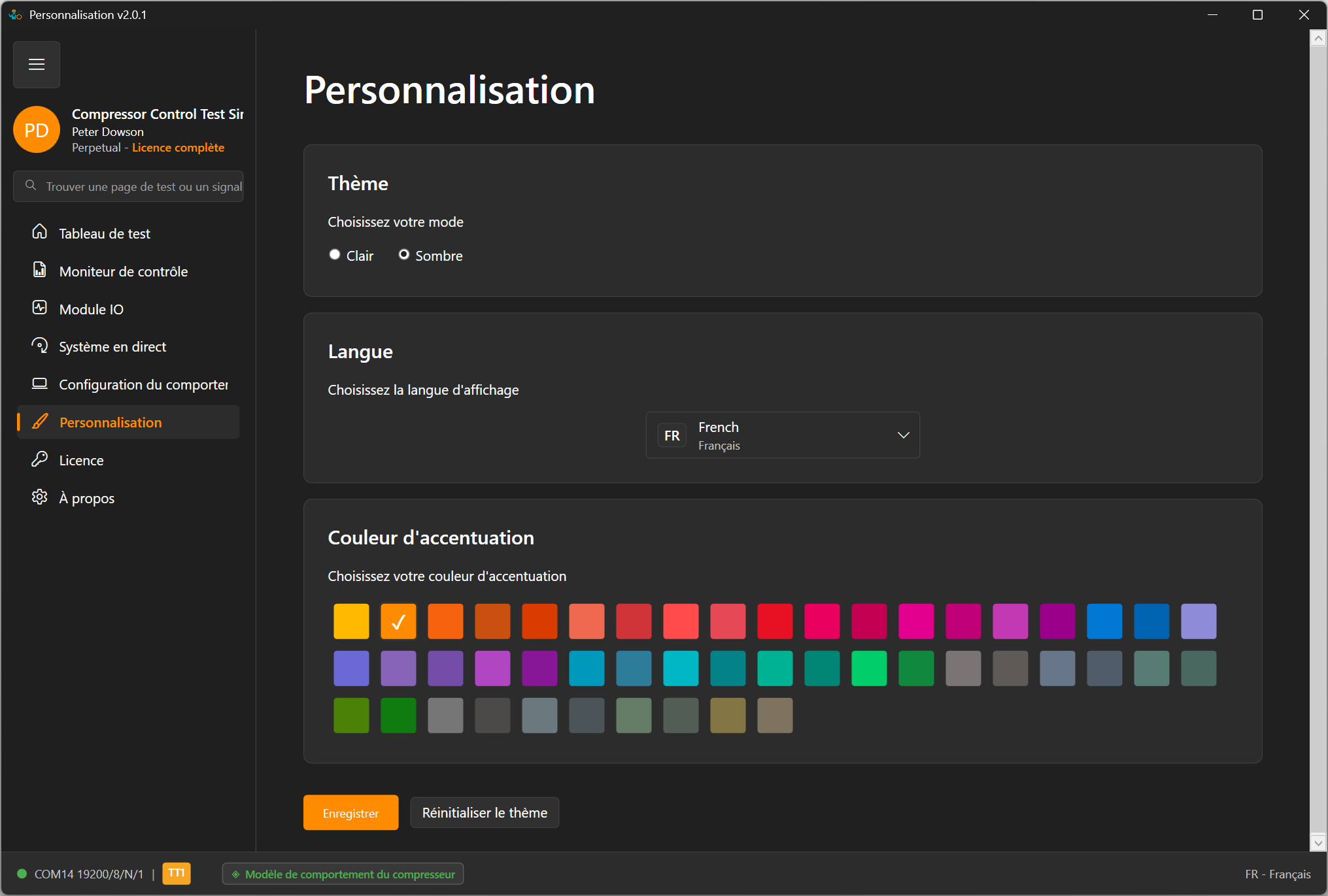Click the PD user avatar
Viewport: 1328px width, 896px height.
coord(37,130)
